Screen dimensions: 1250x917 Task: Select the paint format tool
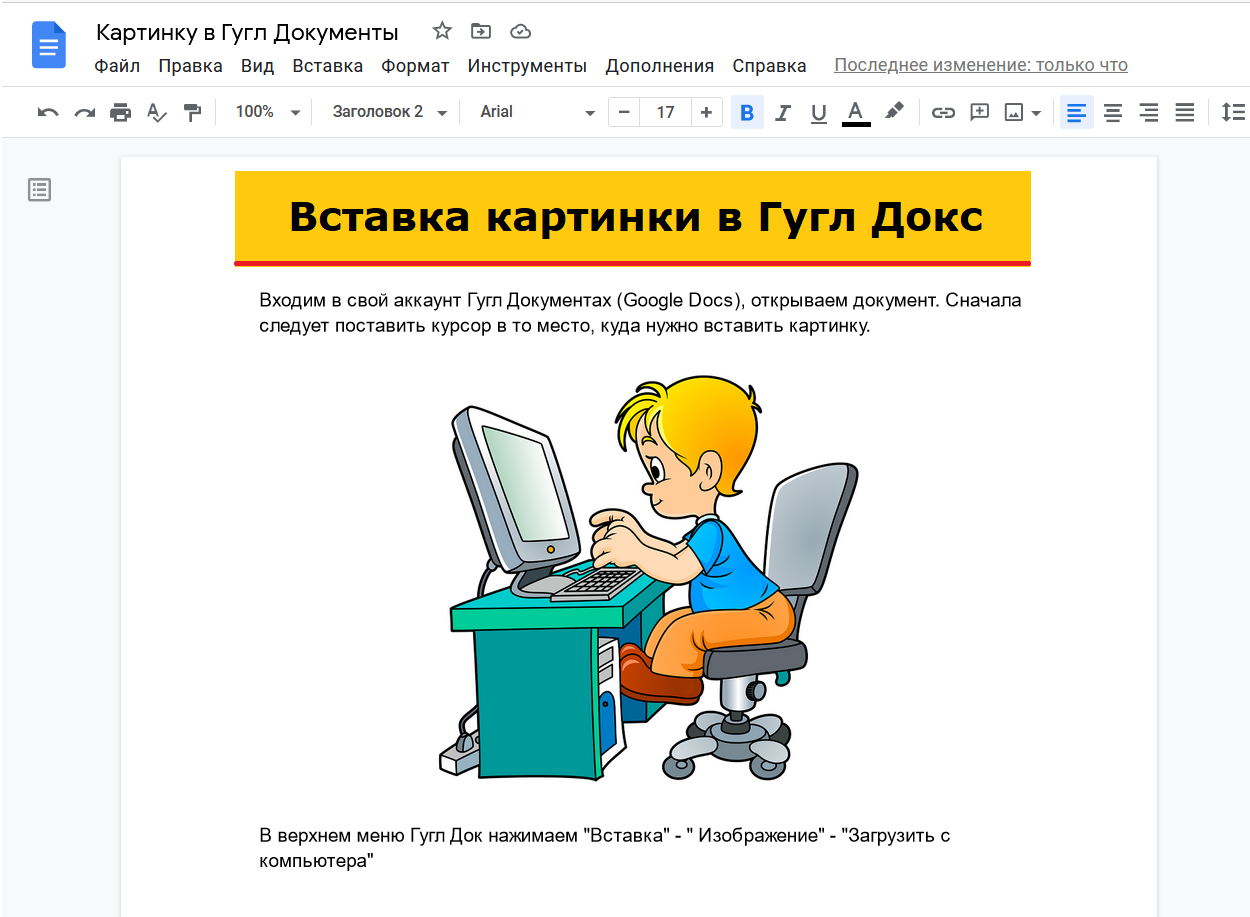click(x=193, y=112)
